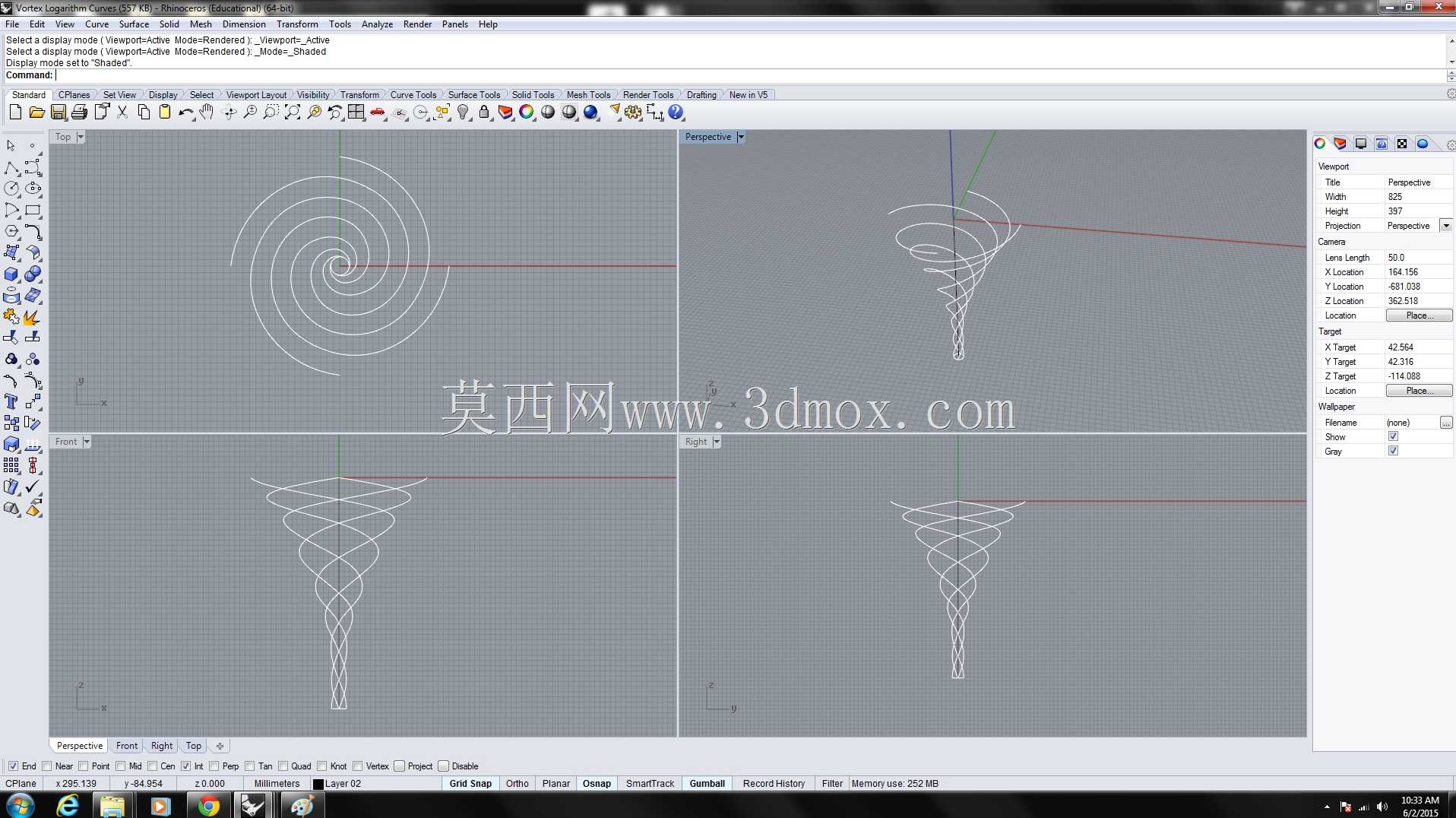
Task: Switch to the Solid Tools toolbar tab
Action: click(533, 95)
